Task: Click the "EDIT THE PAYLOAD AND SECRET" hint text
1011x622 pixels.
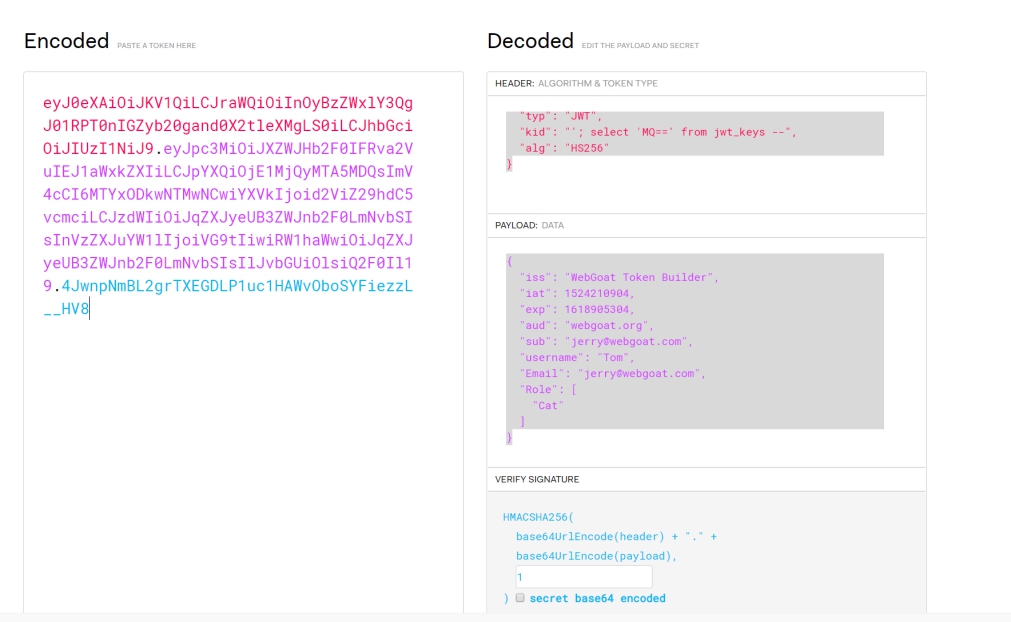Action: click(640, 46)
